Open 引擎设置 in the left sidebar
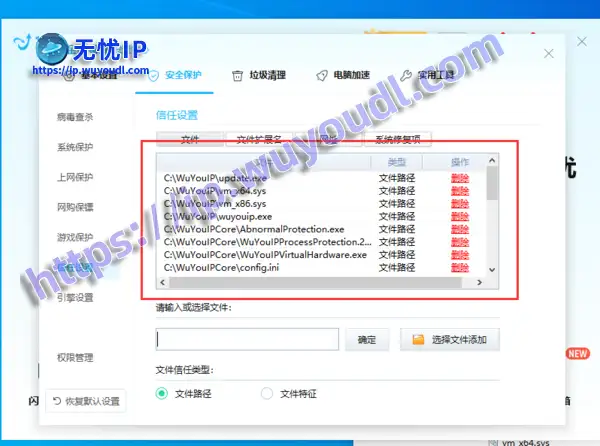Viewport: 600px width, 446px height. [75, 297]
